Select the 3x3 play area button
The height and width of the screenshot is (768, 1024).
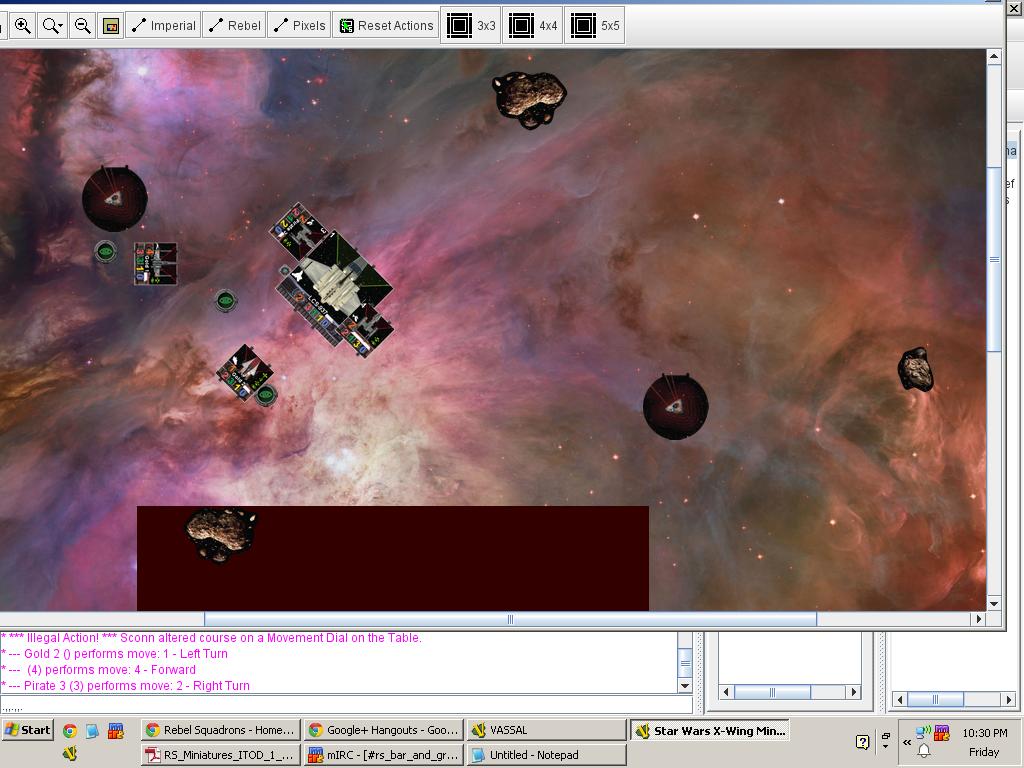471,26
